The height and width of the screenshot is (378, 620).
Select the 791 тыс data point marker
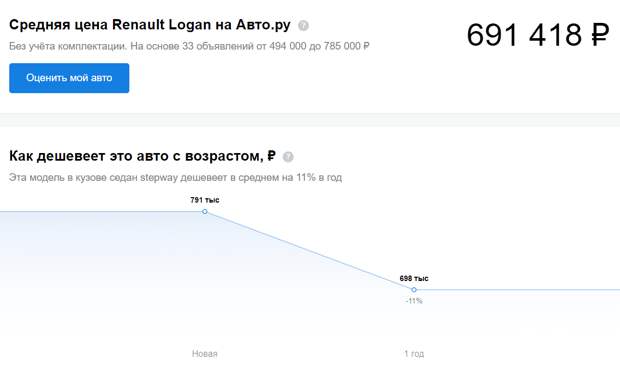point(204,212)
